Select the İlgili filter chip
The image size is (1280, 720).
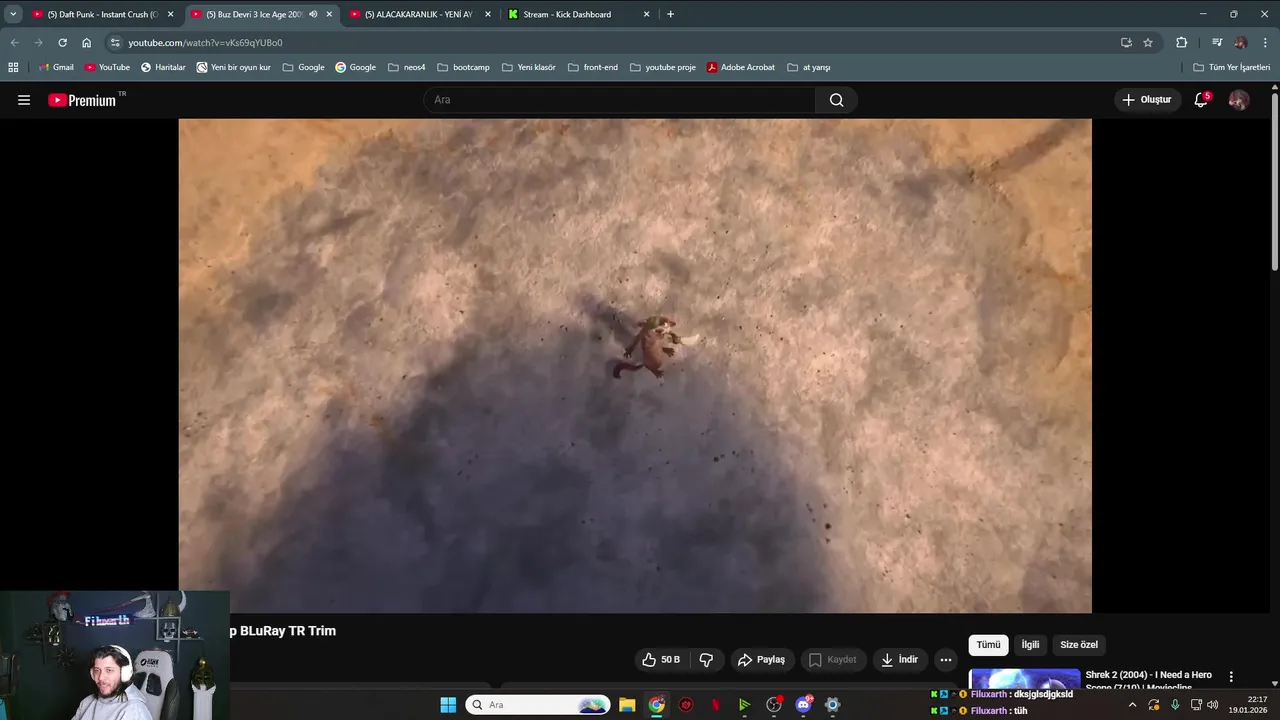[x=1030, y=645]
